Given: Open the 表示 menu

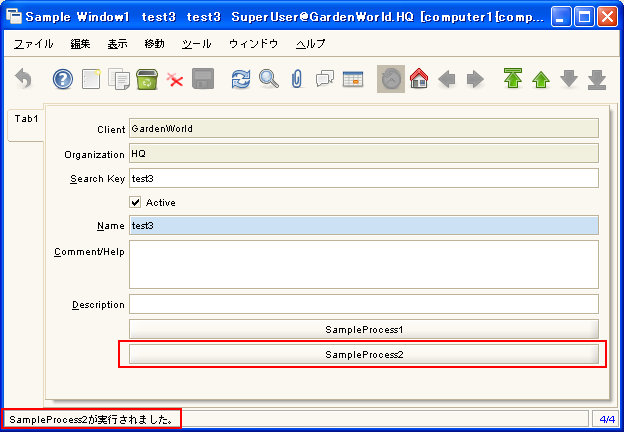Looking at the screenshot, I should pyautogui.click(x=117, y=44).
